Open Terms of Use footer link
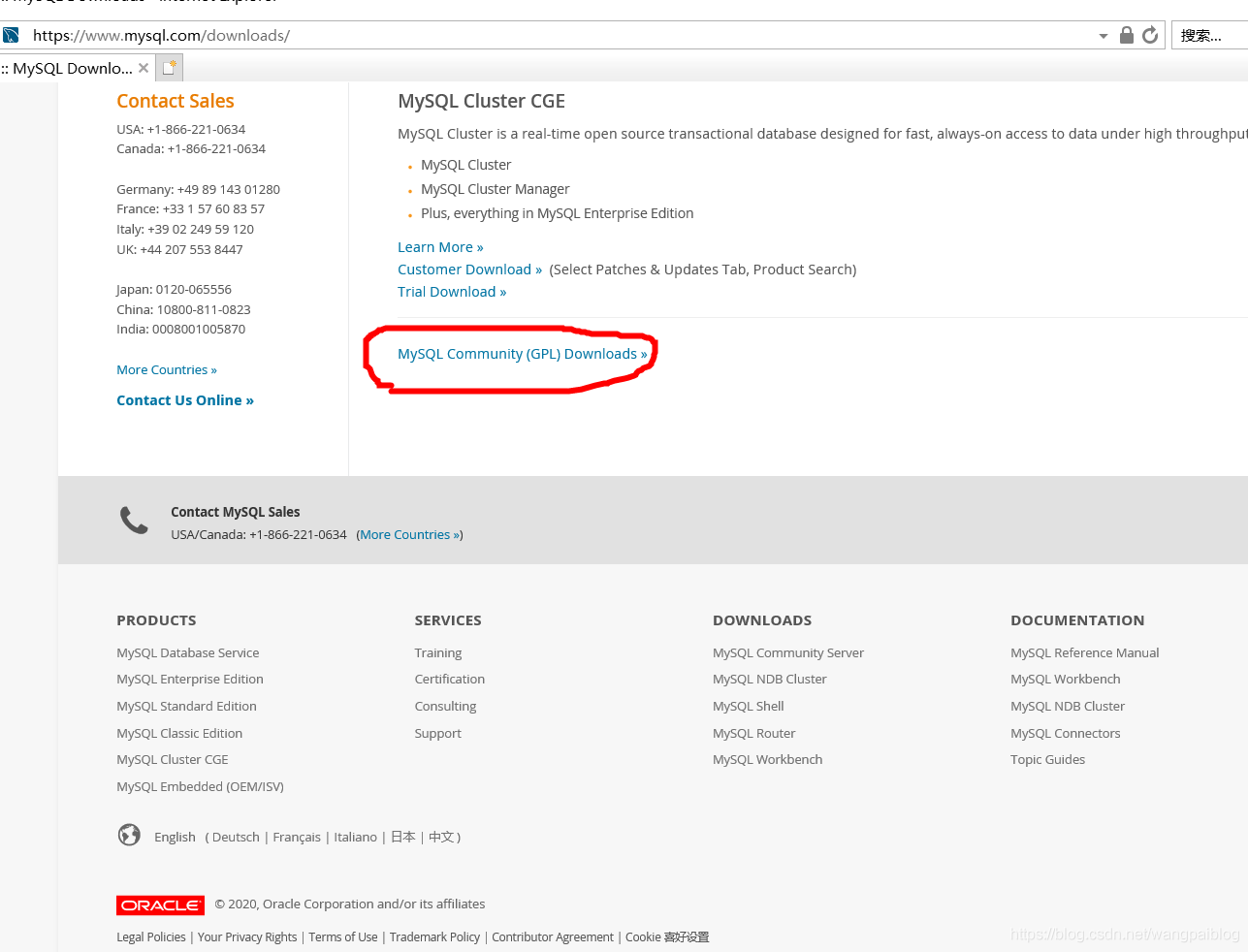Image resolution: width=1248 pixels, height=952 pixels. coord(343,937)
